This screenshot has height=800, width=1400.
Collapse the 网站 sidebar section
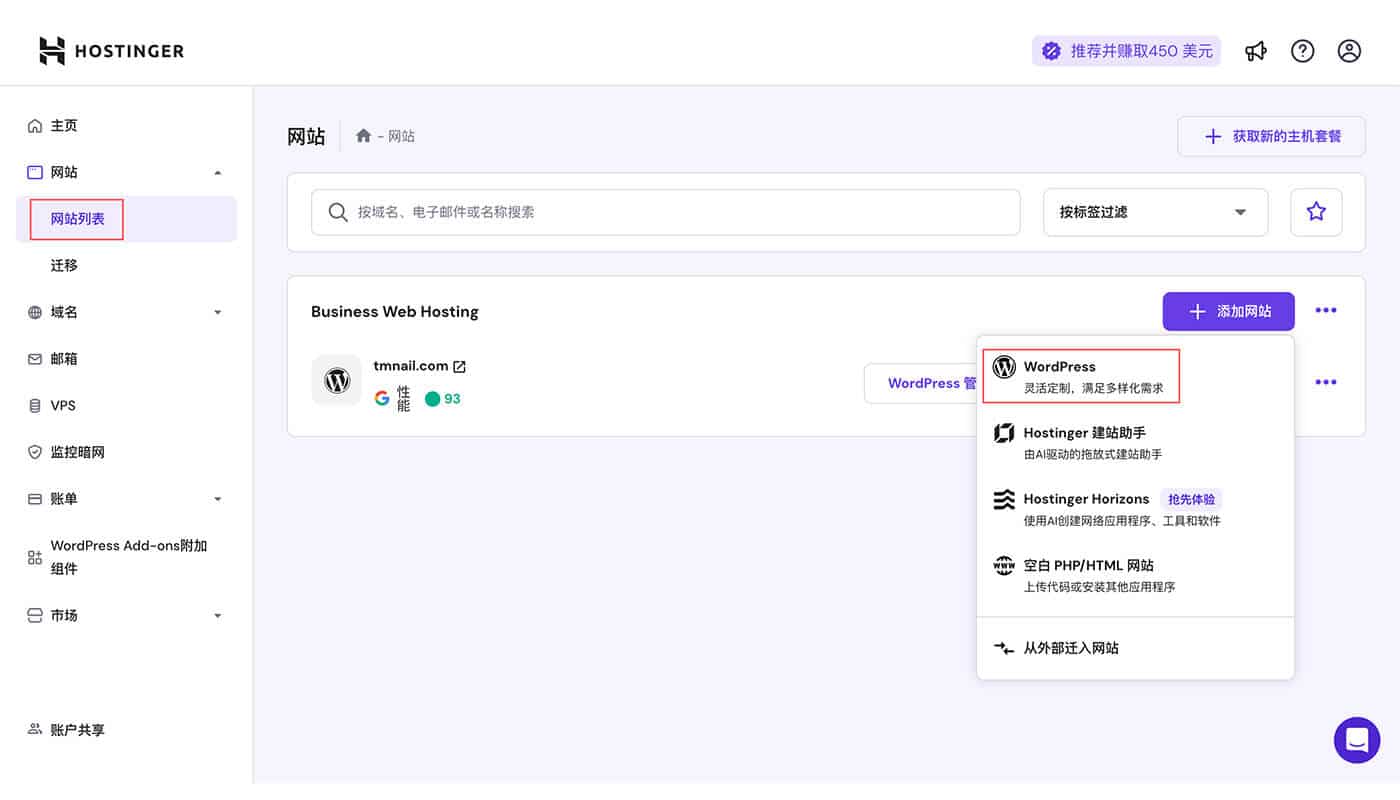(217, 172)
